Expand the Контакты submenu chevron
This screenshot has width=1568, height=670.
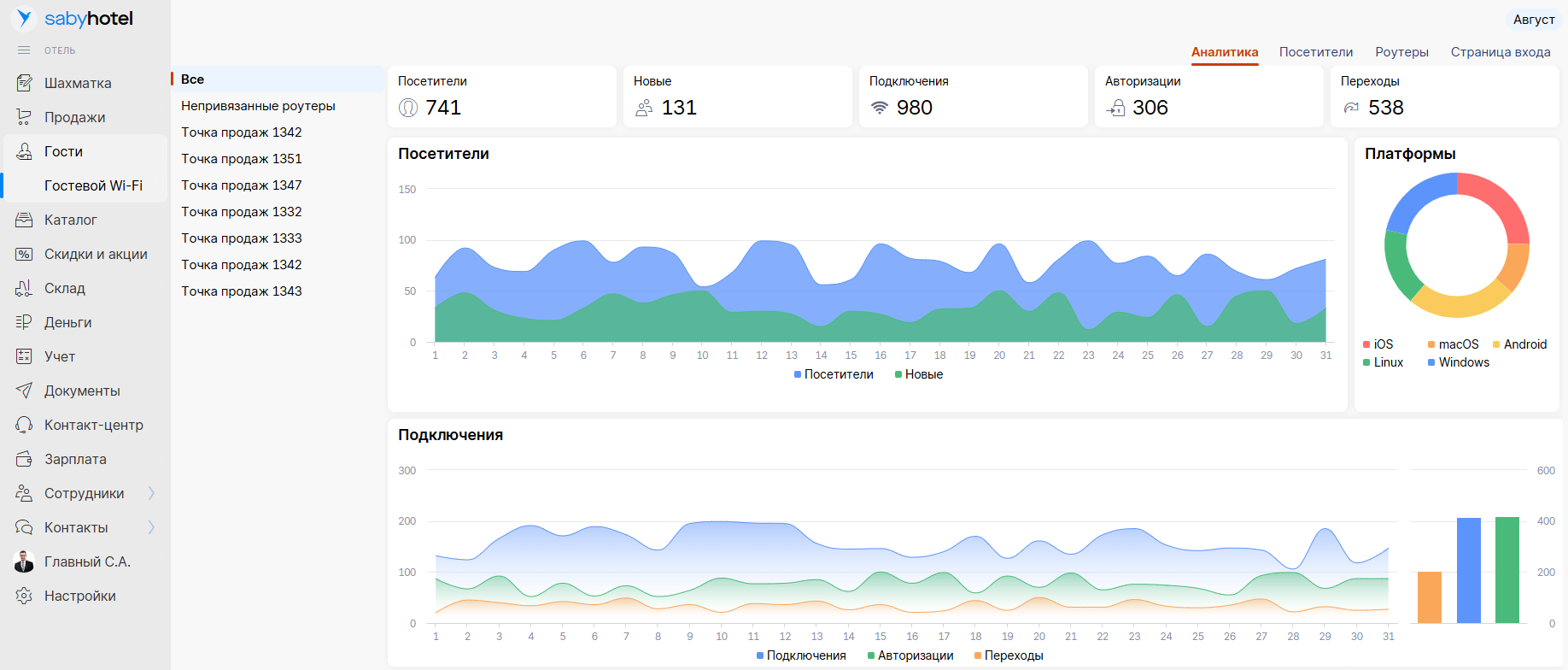point(151,527)
